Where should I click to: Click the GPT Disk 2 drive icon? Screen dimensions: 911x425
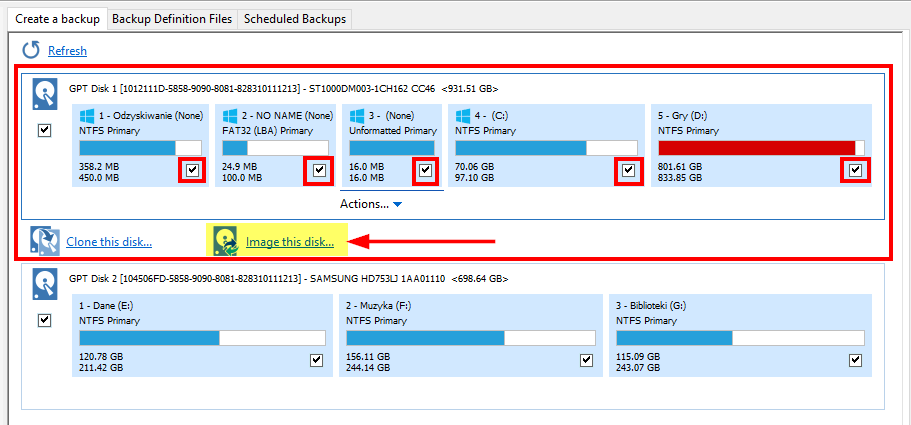45,279
